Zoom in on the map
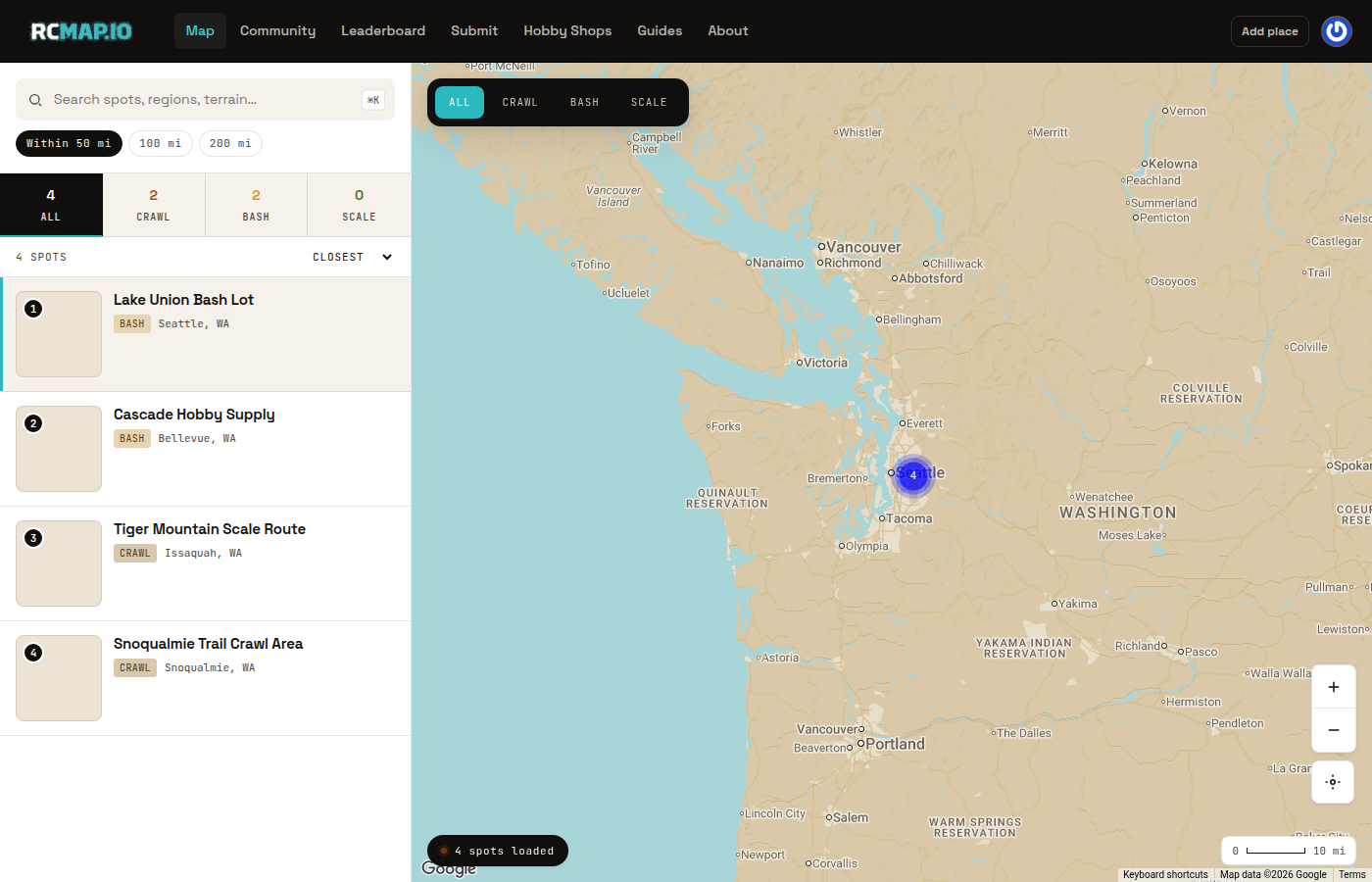This screenshot has width=1372, height=882. coord(1333,687)
